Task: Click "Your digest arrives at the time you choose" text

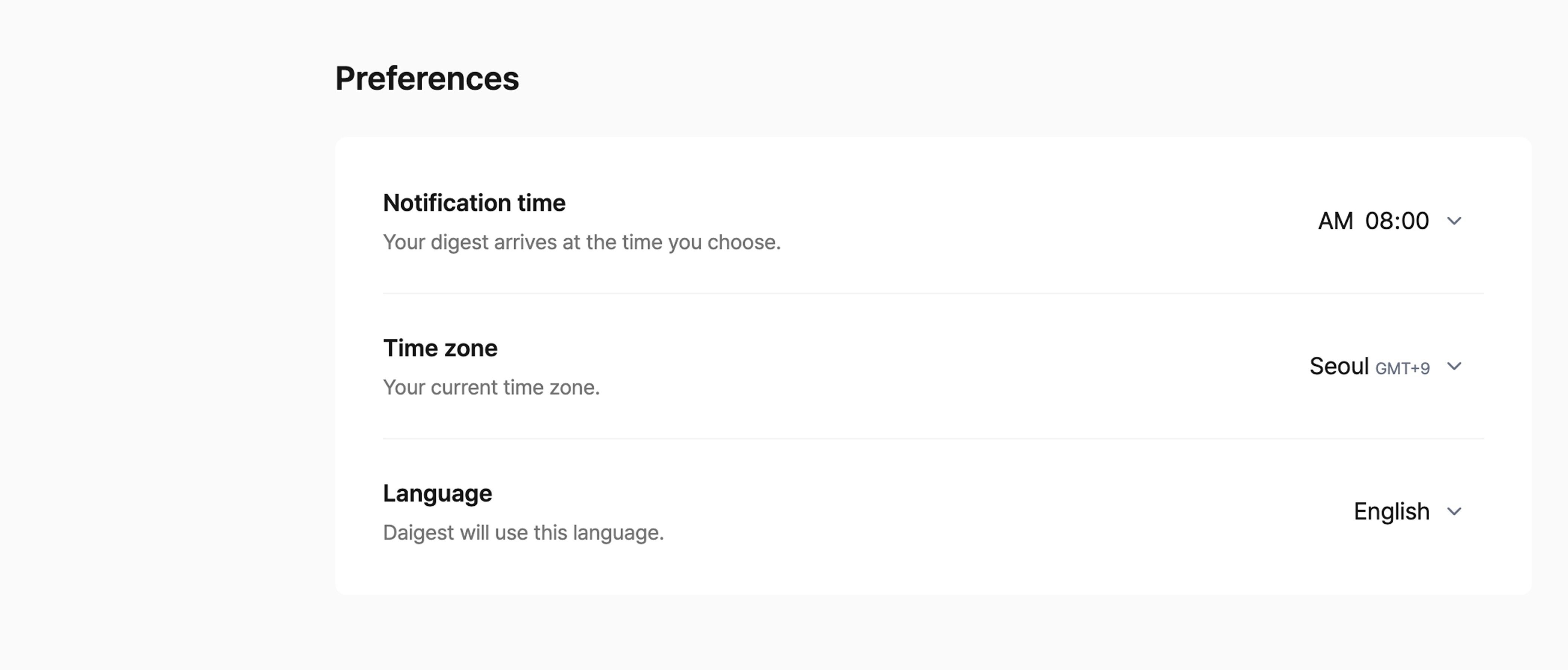Action: click(x=581, y=243)
